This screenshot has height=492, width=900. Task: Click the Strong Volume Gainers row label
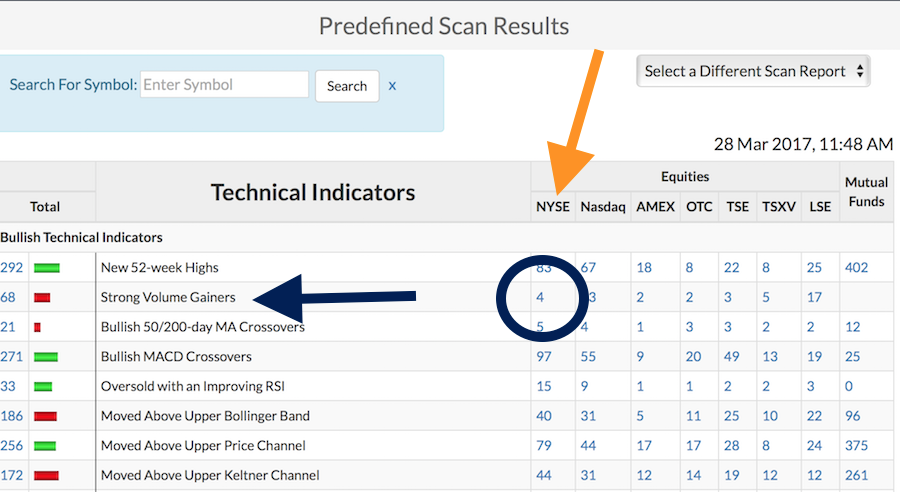coord(168,297)
